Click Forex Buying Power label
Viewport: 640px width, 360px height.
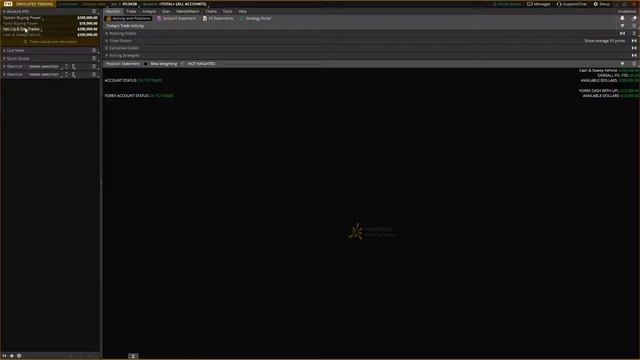click(x=20, y=24)
